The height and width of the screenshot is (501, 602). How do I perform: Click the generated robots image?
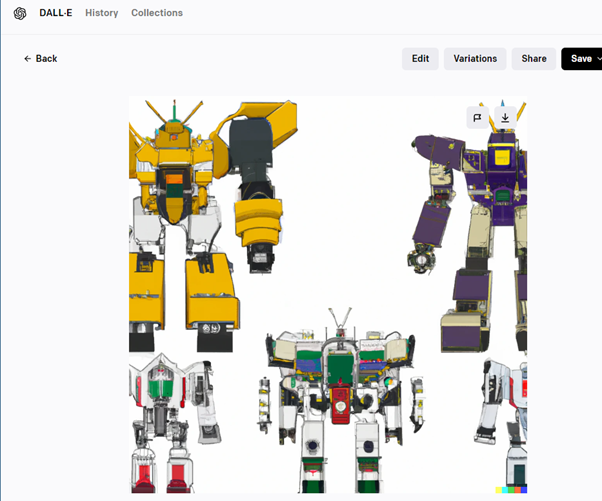328,295
